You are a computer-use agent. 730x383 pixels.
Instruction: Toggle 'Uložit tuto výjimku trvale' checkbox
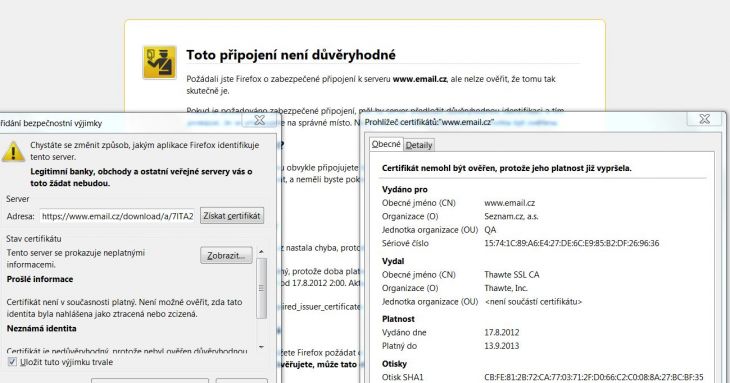coord(12,362)
